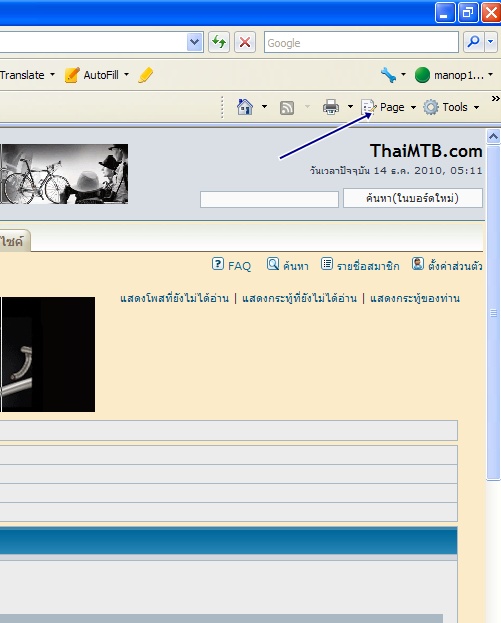Click the AutoFill pencil icon
Screen dimensions: 501x623
72,75
